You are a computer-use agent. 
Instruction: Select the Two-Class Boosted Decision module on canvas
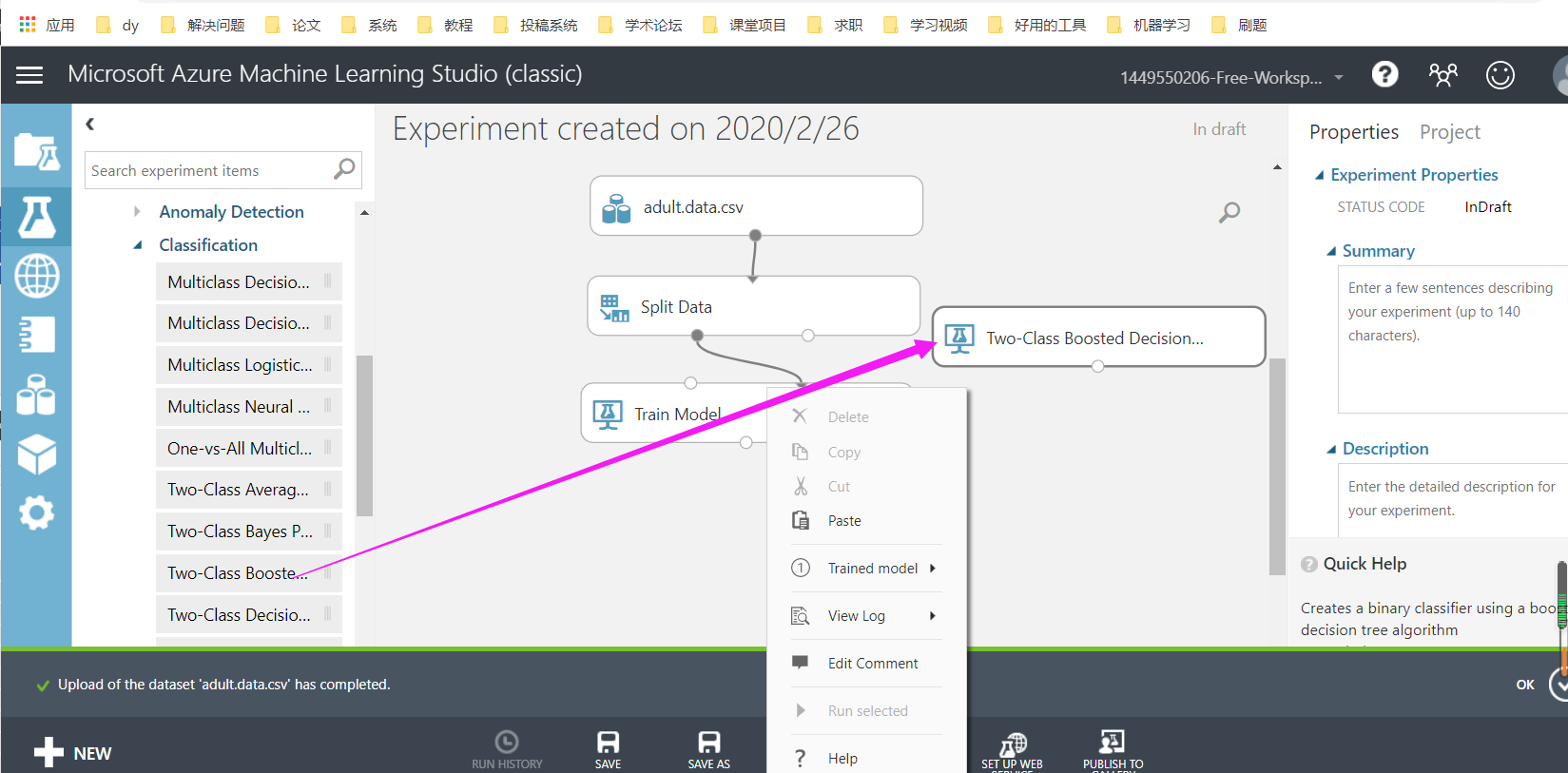tap(1098, 337)
